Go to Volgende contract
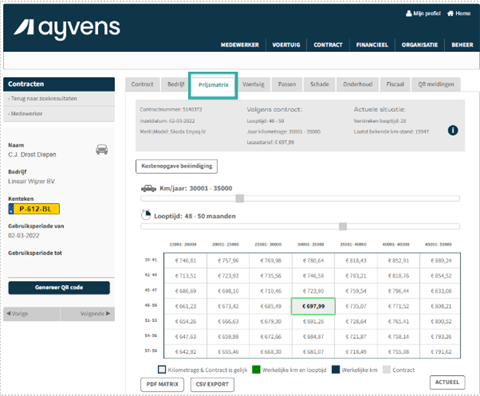This screenshot has height=396, width=480. 88,314
